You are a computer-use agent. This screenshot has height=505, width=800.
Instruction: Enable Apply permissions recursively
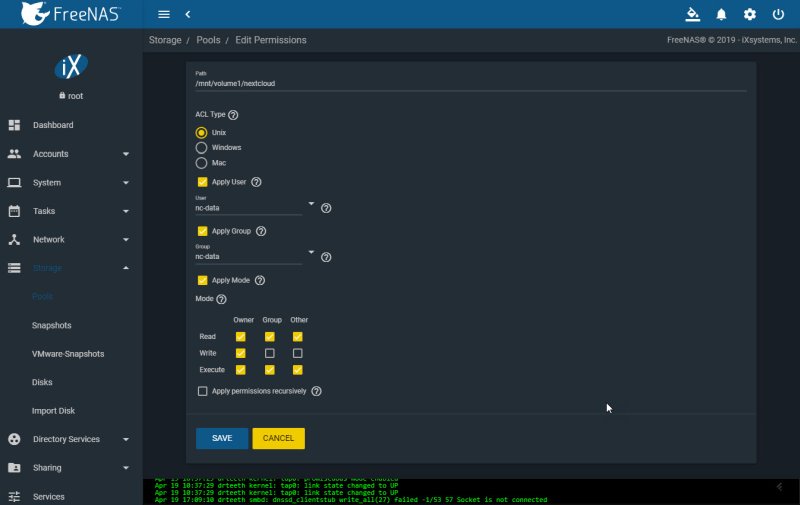(203, 391)
